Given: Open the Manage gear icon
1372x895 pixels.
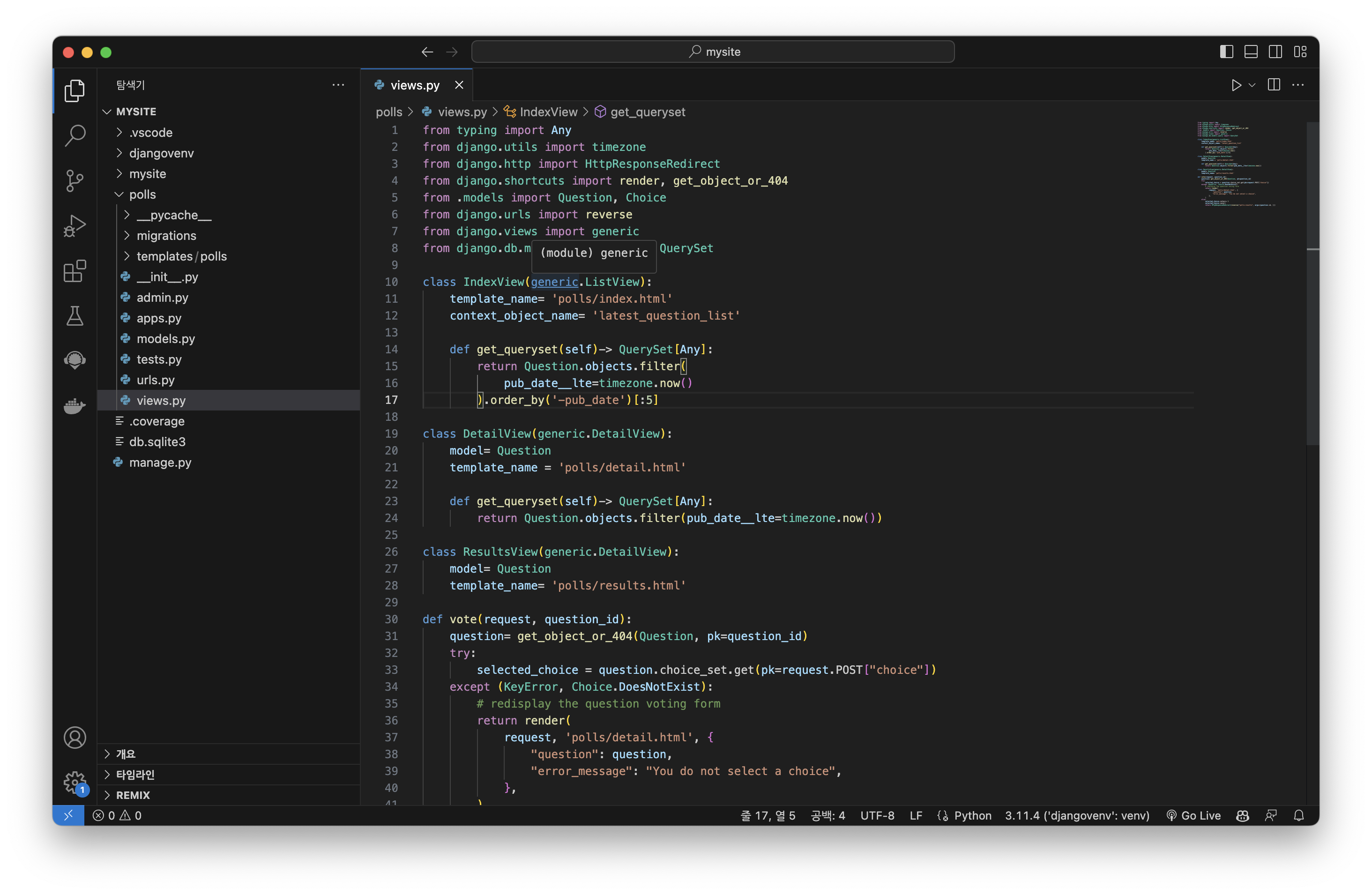Looking at the screenshot, I should (x=75, y=782).
